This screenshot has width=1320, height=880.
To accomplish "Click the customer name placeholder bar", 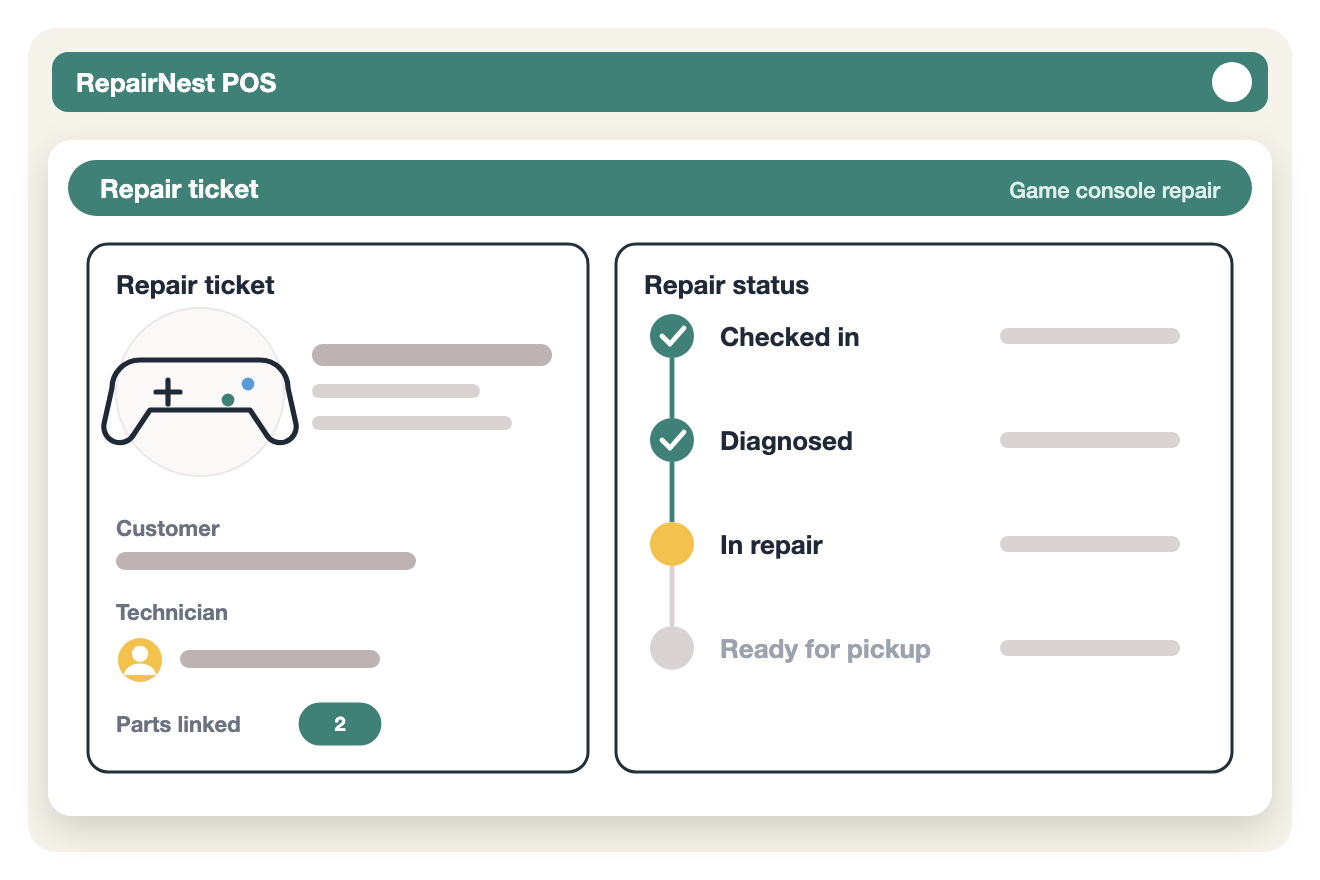I will click(266, 561).
